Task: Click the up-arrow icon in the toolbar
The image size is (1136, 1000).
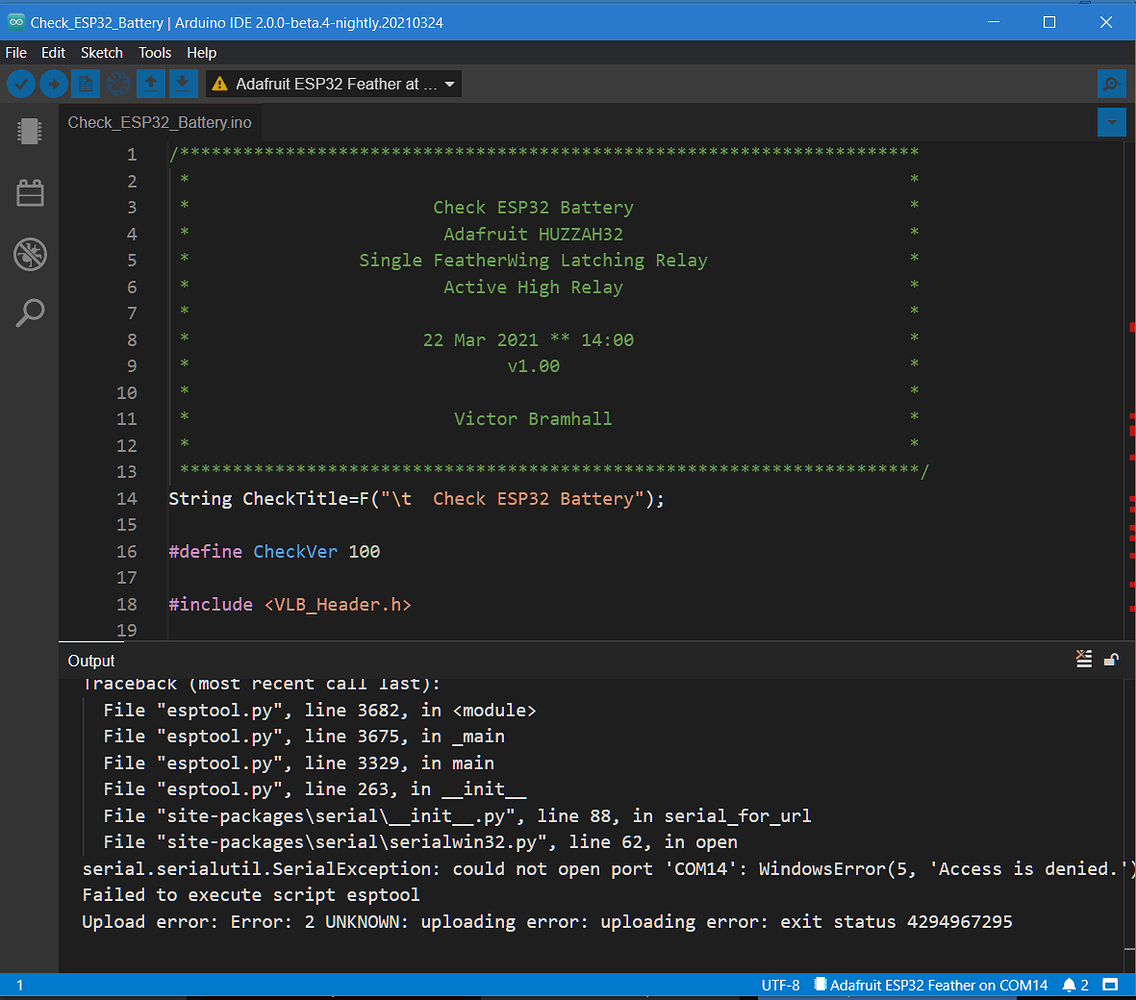Action: pyautogui.click(x=151, y=84)
